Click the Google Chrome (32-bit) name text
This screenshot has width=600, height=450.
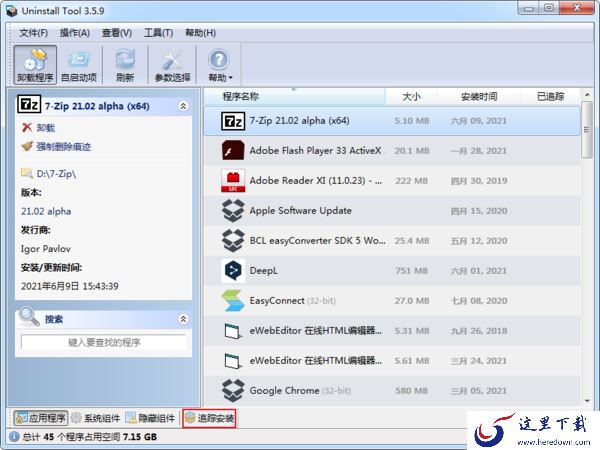click(x=300, y=391)
